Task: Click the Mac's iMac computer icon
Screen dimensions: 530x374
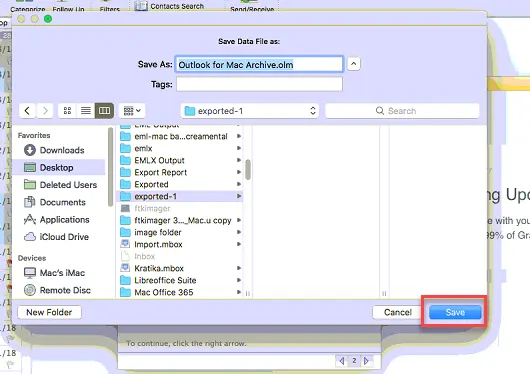Action: point(30,273)
